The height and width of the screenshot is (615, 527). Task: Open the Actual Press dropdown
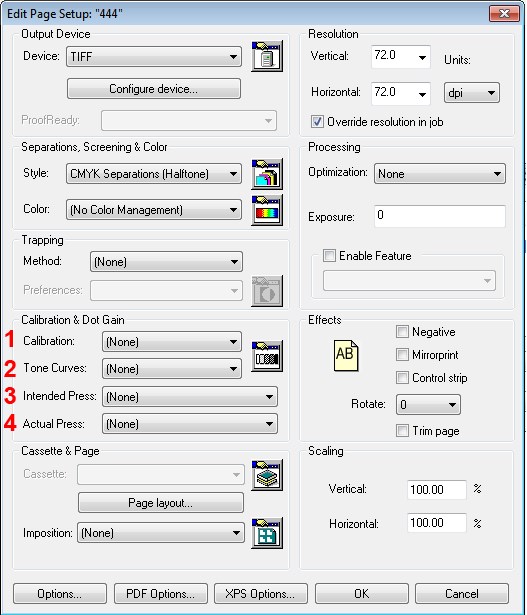(x=190, y=424)
